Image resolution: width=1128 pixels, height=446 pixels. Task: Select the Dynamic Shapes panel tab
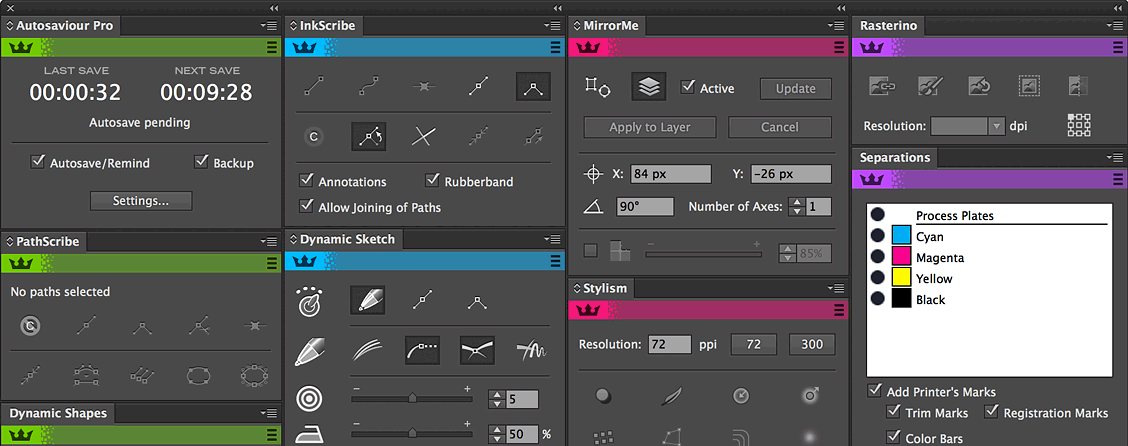58,413
